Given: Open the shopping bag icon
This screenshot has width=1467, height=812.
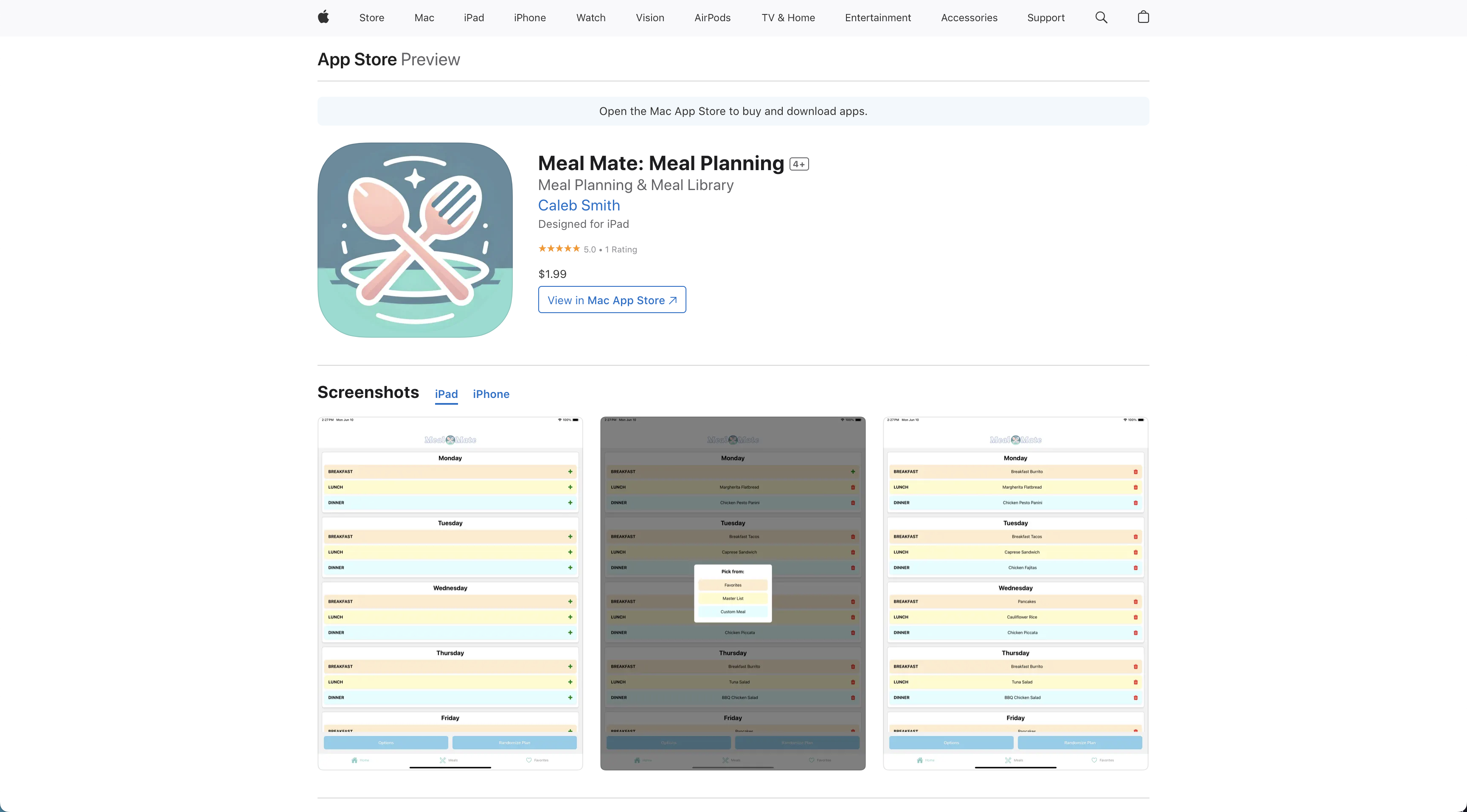Looking at the screenshot, I should coord(1143,17).
